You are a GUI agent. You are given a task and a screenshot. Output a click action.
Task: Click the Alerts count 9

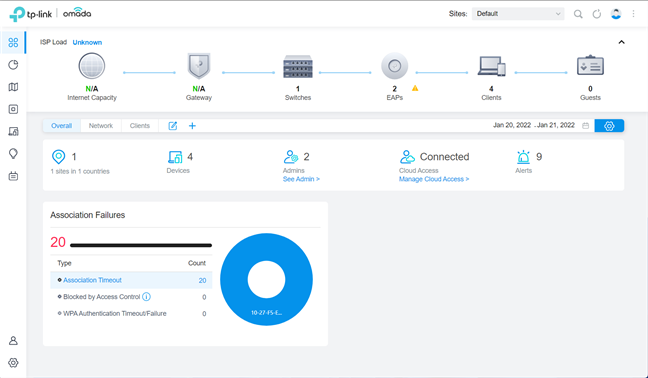pyautogui.click(x=539, y=157)
